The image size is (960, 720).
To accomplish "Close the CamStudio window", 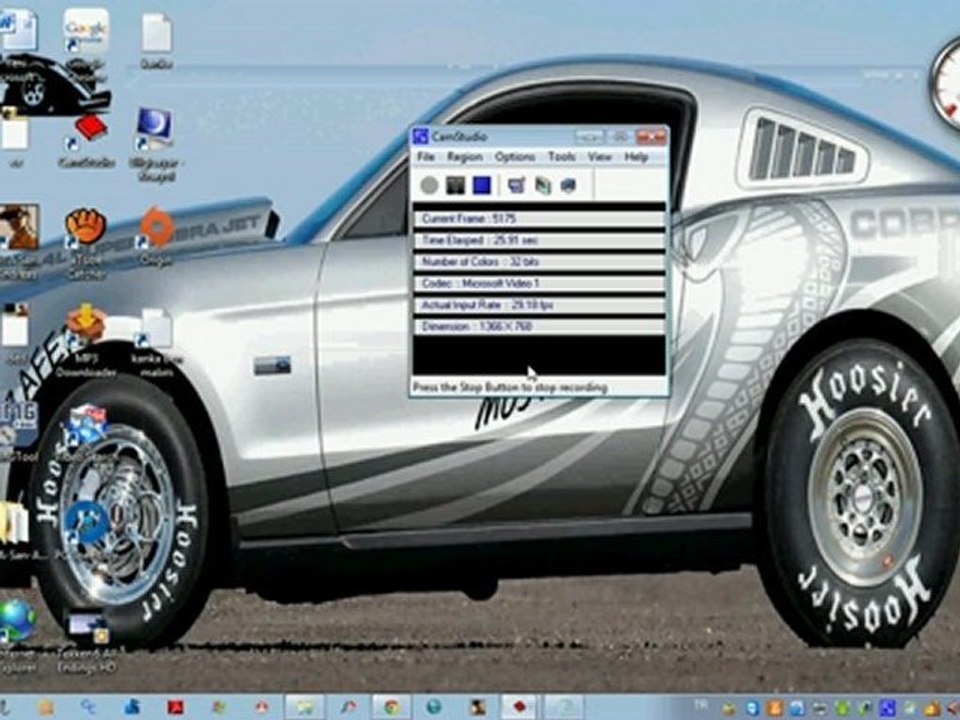I will 651,136.
